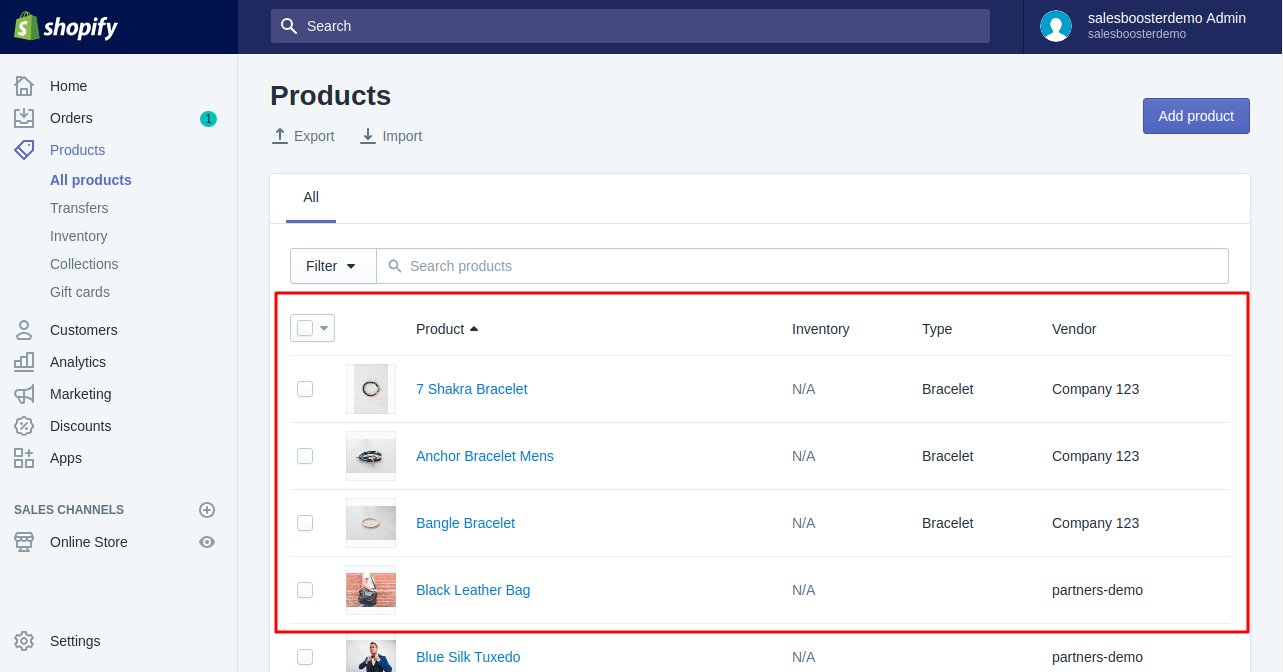1283x672 pixels.
Task: Add a sales channel with plus icon
Action: [207, 510]
